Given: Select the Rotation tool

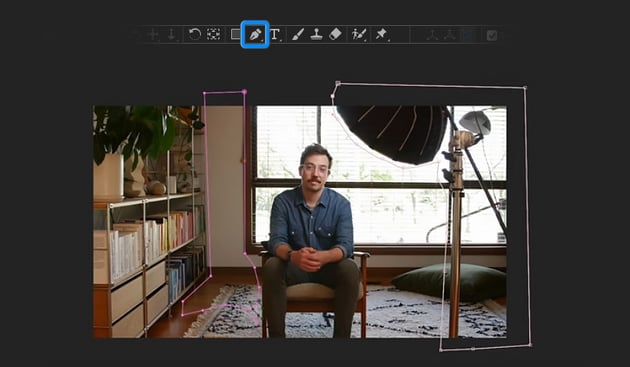Looking at the screenshot, I should click(194, 35).
